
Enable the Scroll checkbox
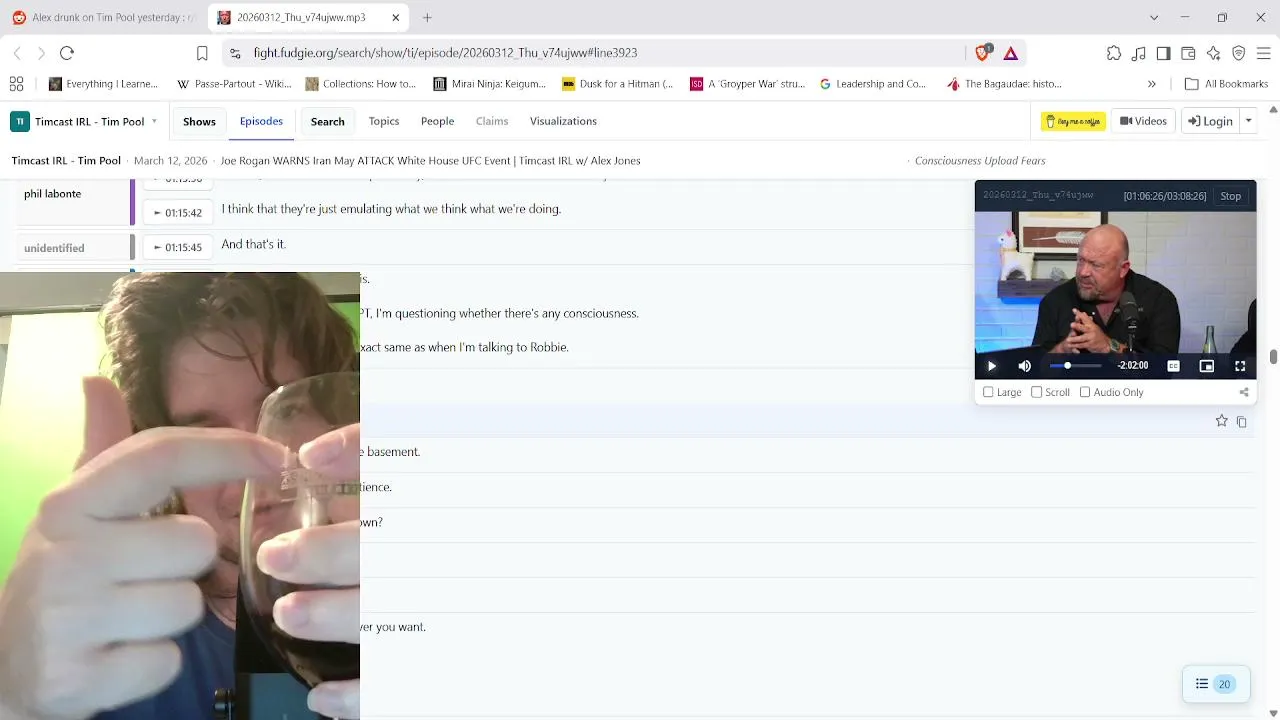click(1037, 392)
